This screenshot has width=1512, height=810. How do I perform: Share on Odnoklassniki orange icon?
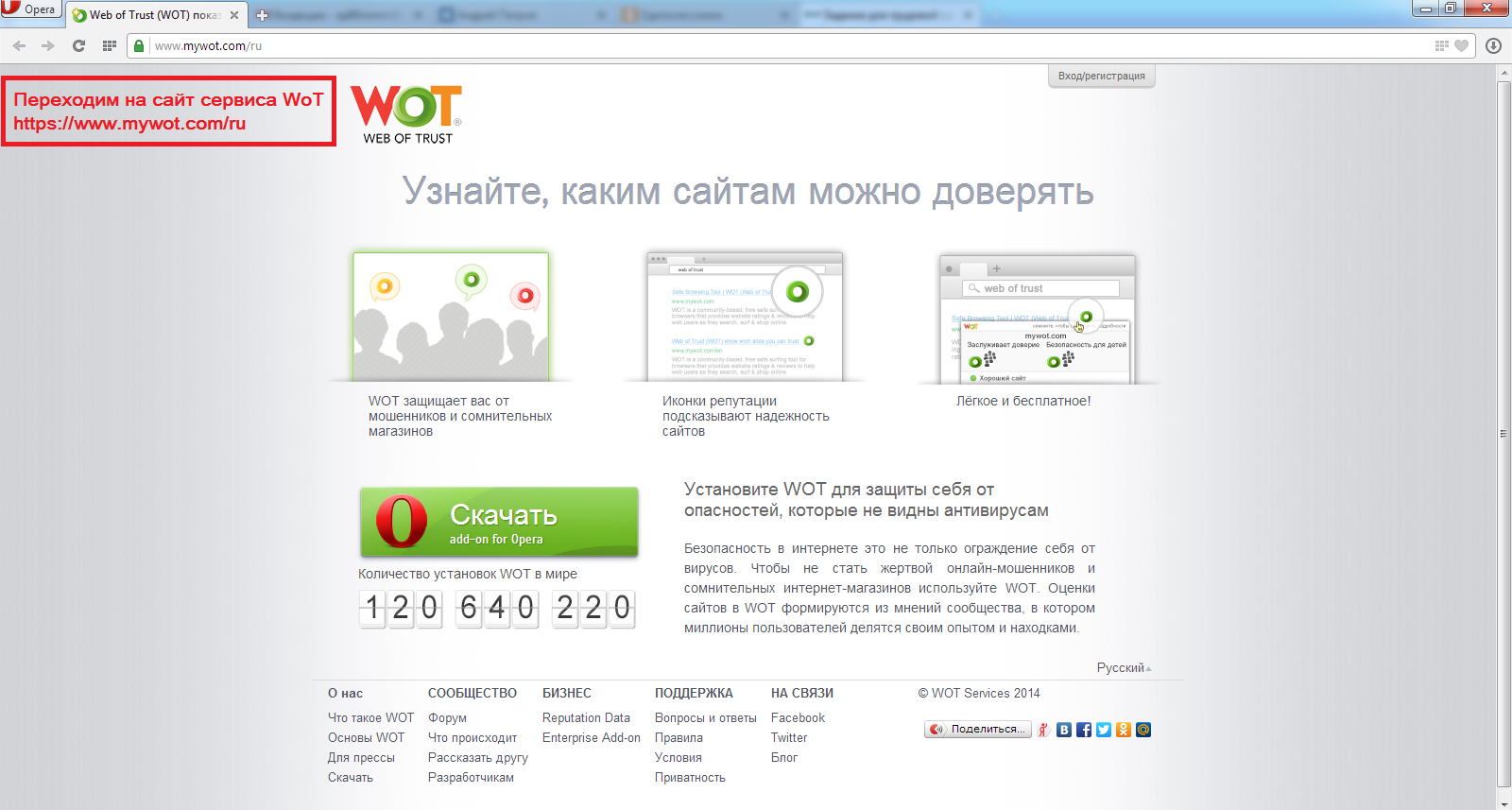pos(1124,730)
